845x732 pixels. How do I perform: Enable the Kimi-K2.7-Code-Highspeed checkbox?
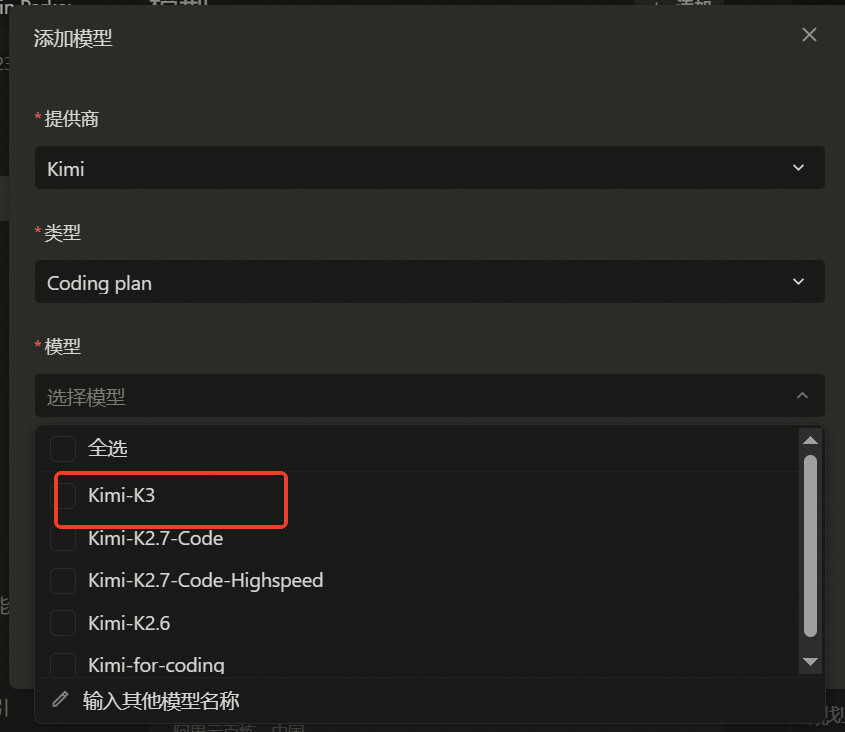(63, 581)
